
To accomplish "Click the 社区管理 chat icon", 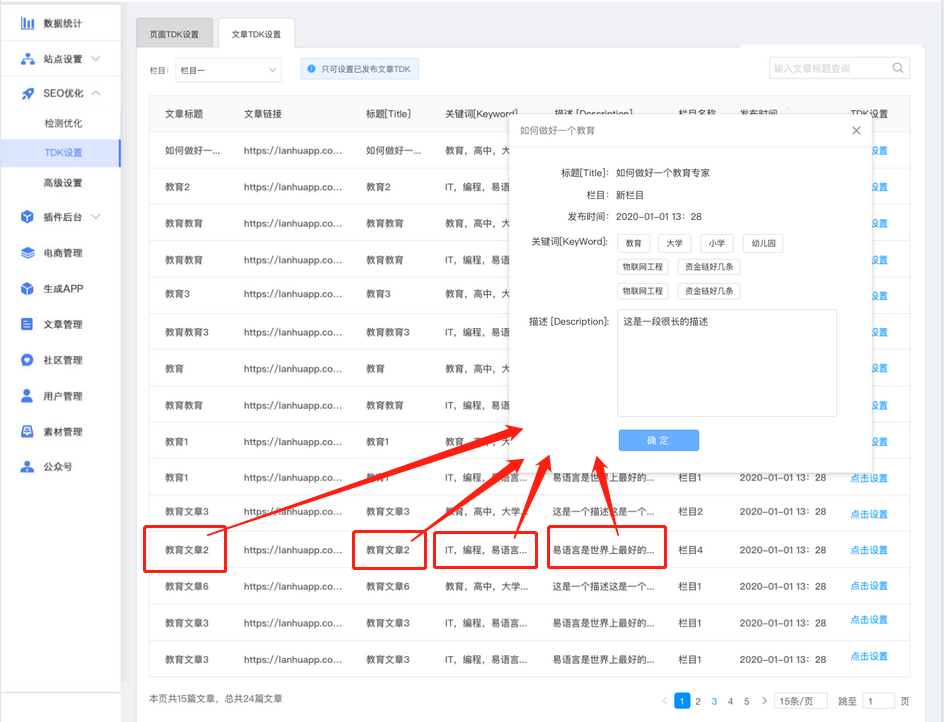I will [27, 360].
